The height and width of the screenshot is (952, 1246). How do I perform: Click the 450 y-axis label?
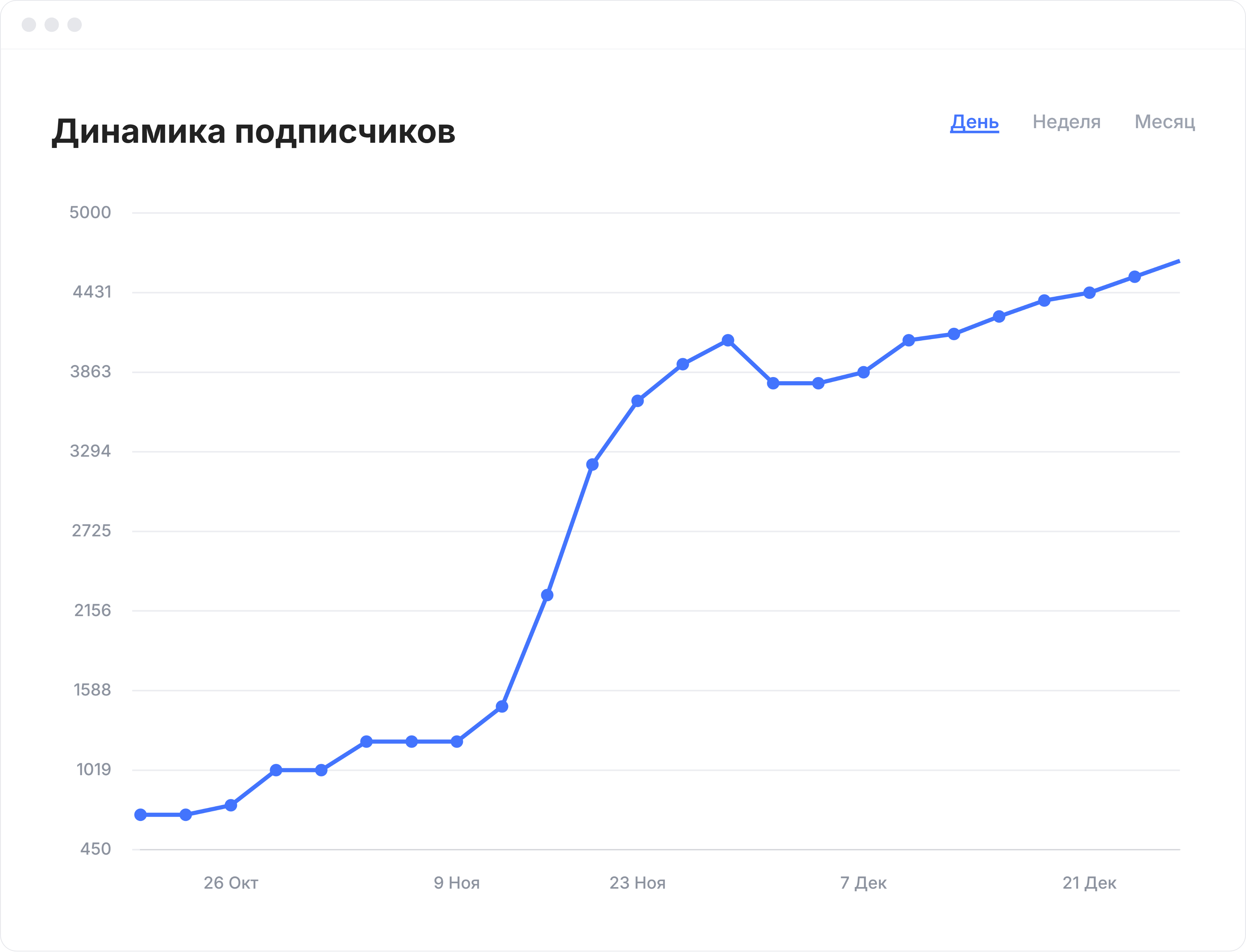click(96, 849)
